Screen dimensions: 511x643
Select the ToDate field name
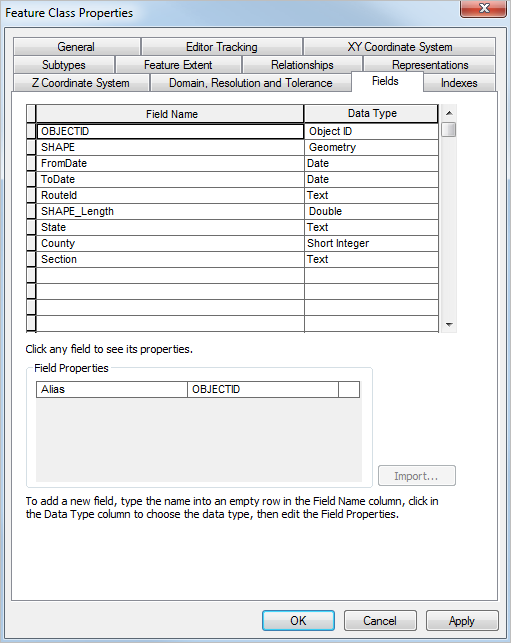click(x=170, y=179)
